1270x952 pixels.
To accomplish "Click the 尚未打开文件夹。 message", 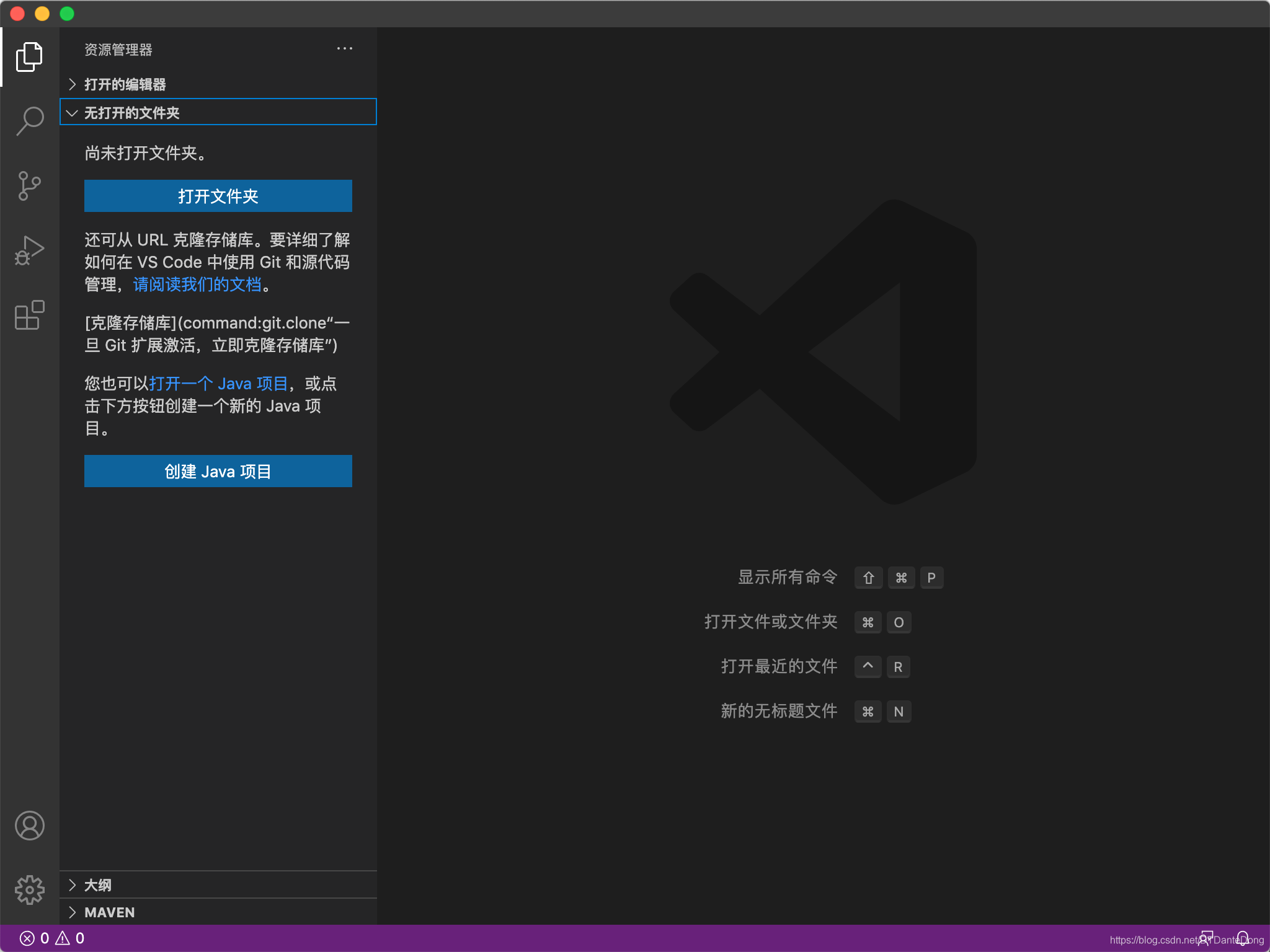I will (x=146, y=153).
